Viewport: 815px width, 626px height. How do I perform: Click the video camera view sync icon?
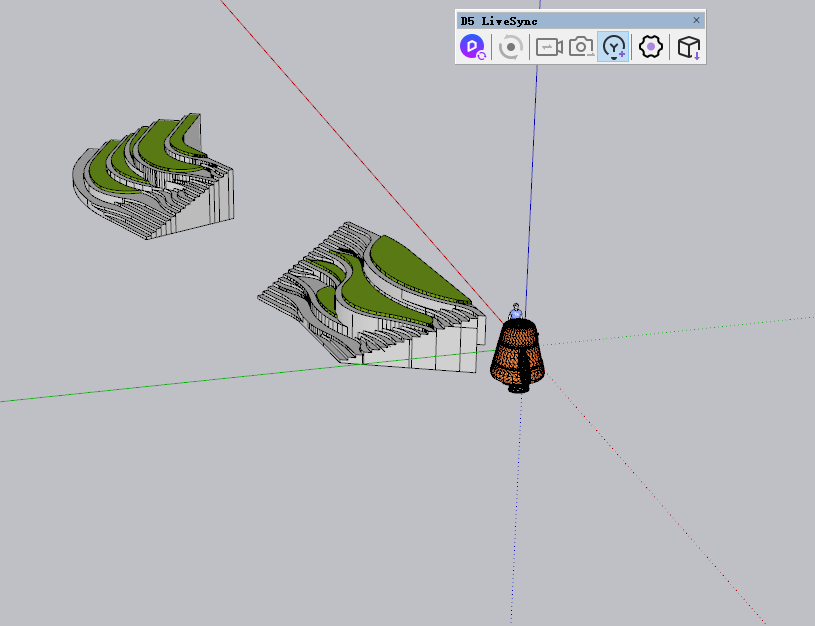[549, 46]
